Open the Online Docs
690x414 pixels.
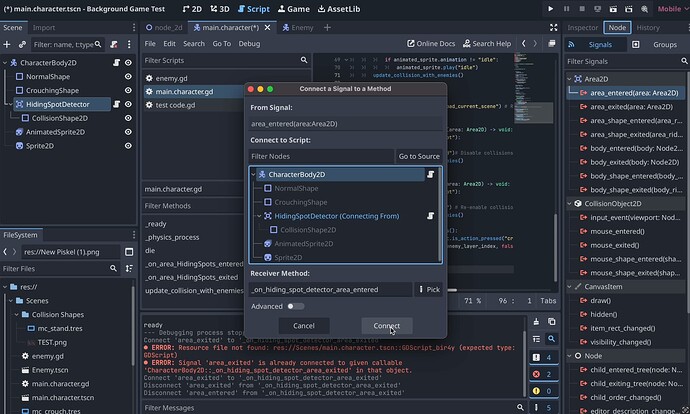pyautogui.click(x=433, y=44)
